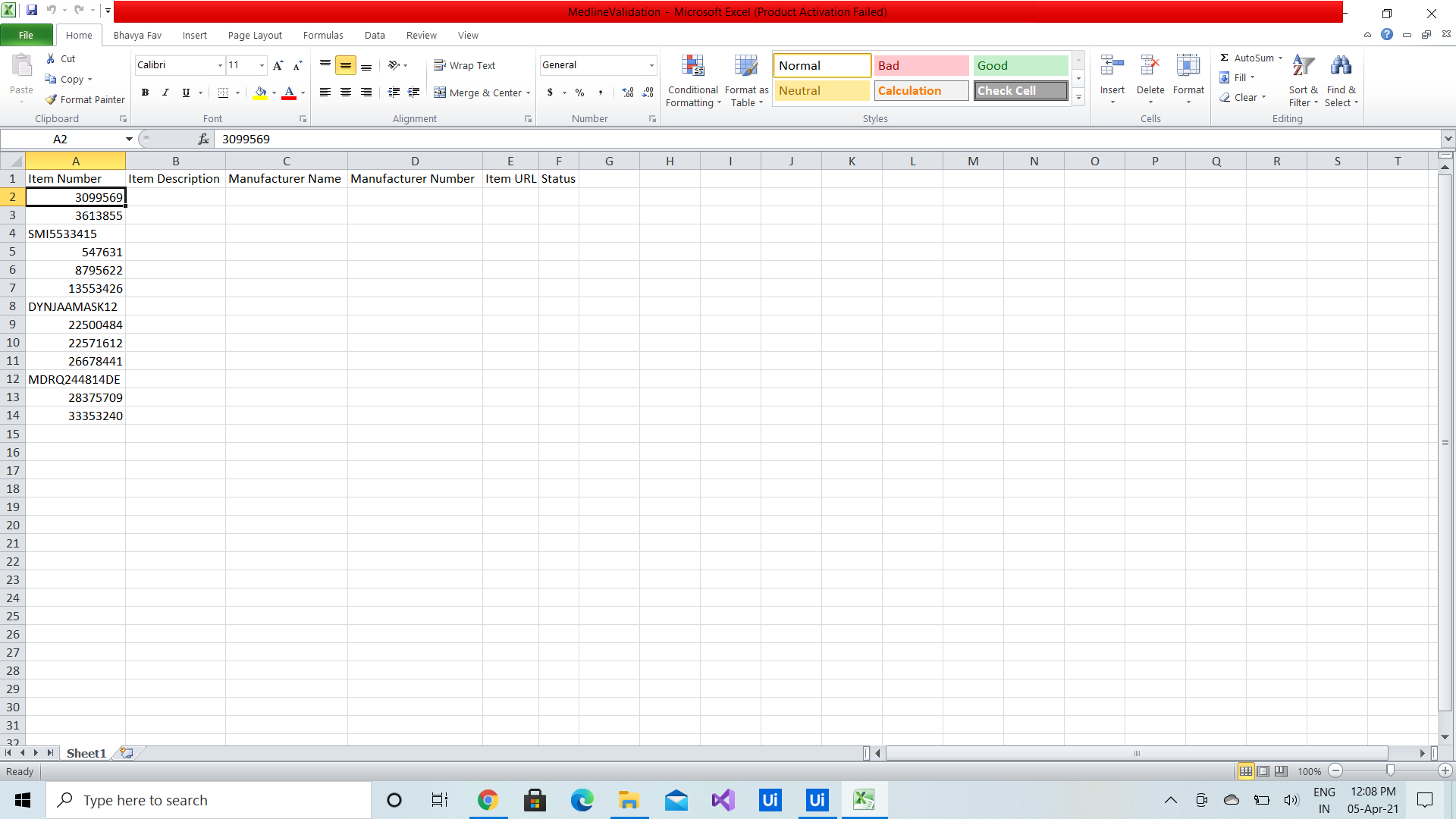Click the zoom slider handle

[x=1390, y=770]
